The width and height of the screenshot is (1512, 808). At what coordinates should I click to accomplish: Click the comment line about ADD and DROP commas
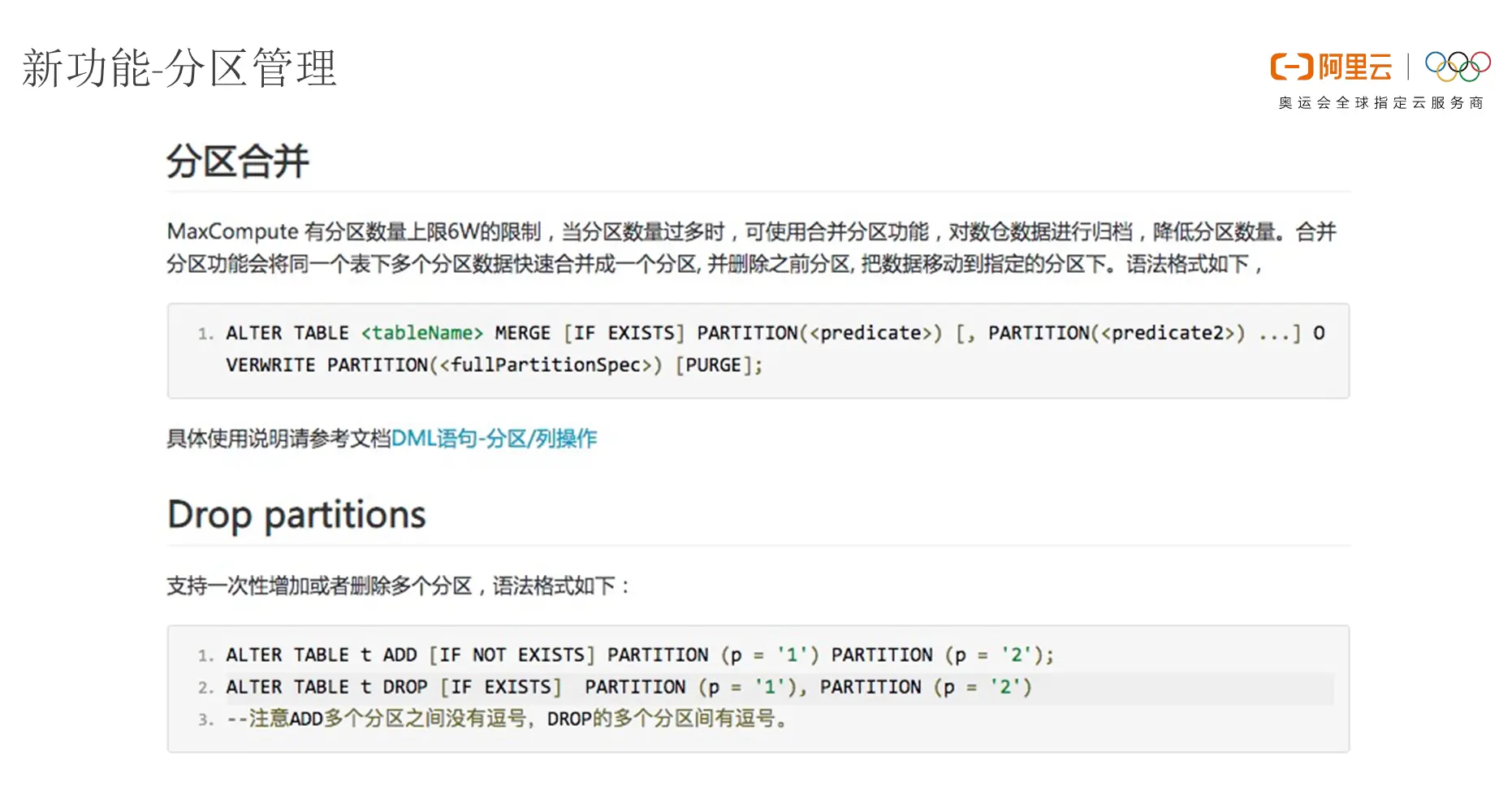click(x=507, y=719)
